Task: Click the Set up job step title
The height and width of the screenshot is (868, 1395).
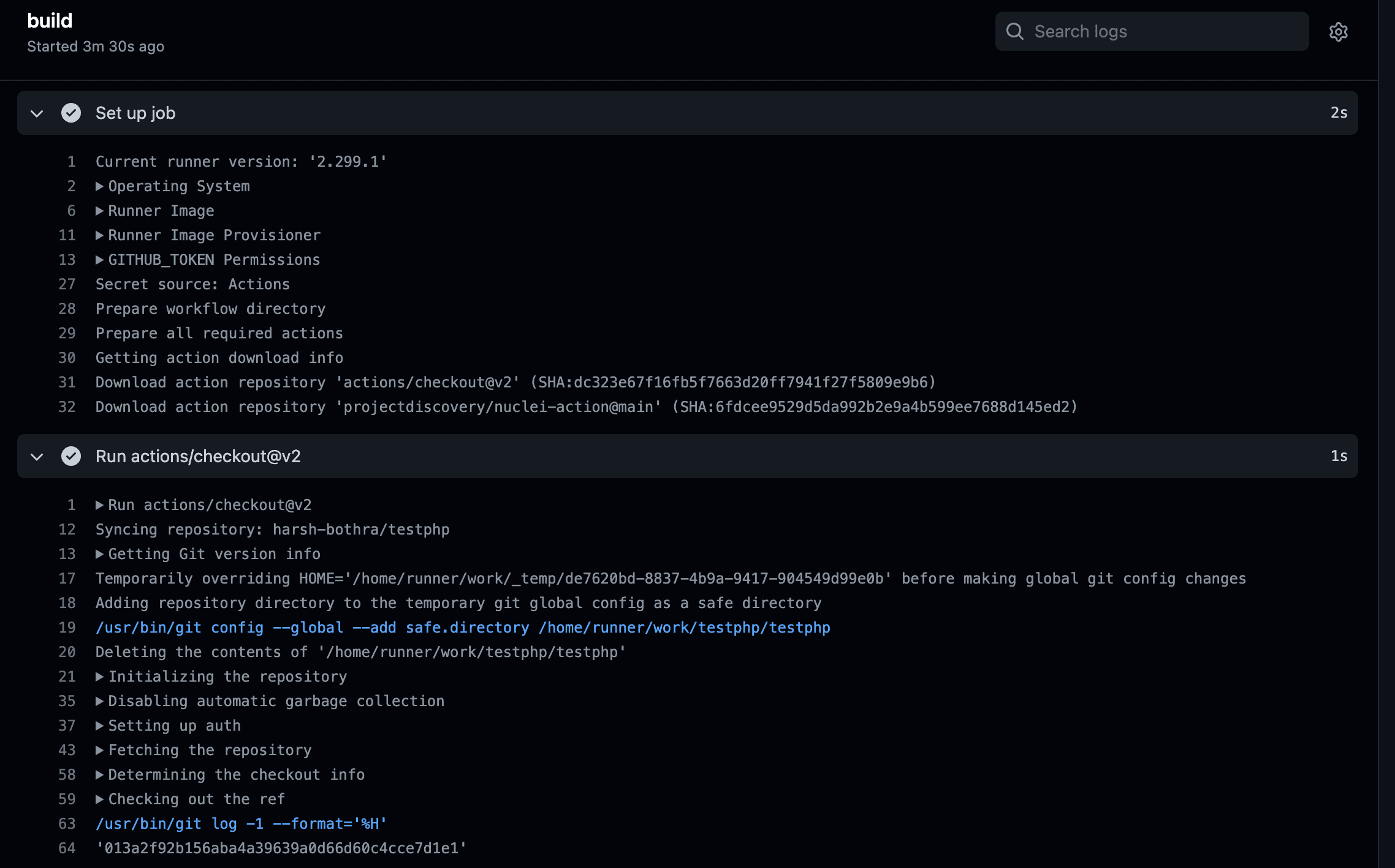Action: [x=135, y=113]
